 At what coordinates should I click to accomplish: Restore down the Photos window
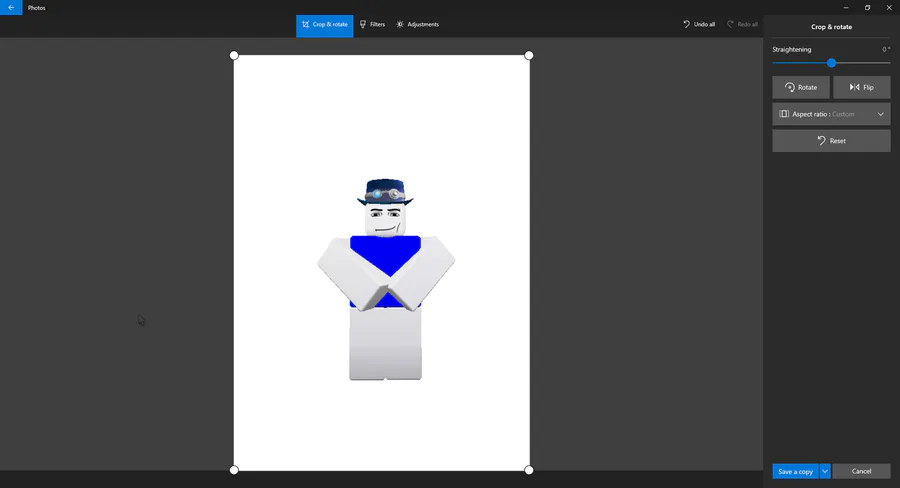coord(867,7)
